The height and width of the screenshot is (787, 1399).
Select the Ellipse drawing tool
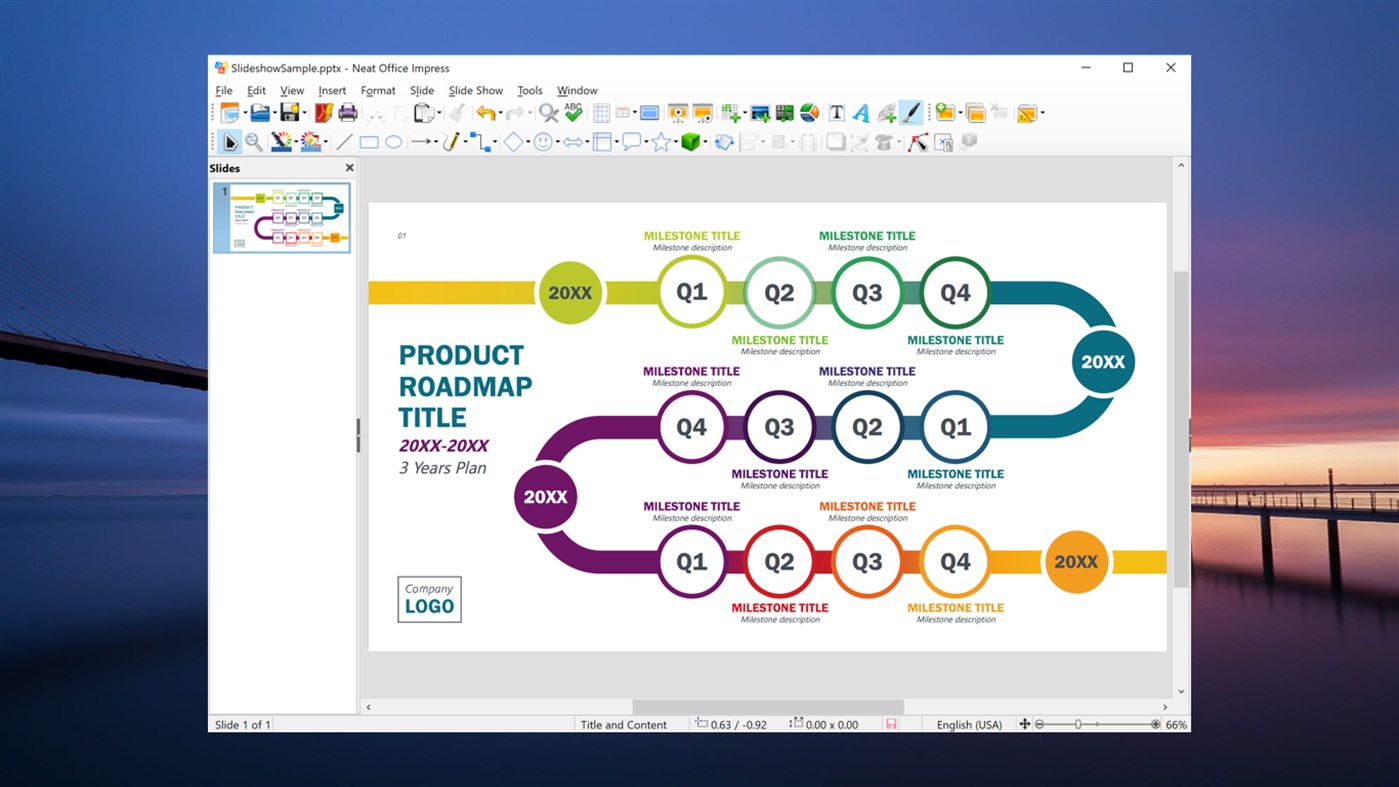(x=394, y=141)
